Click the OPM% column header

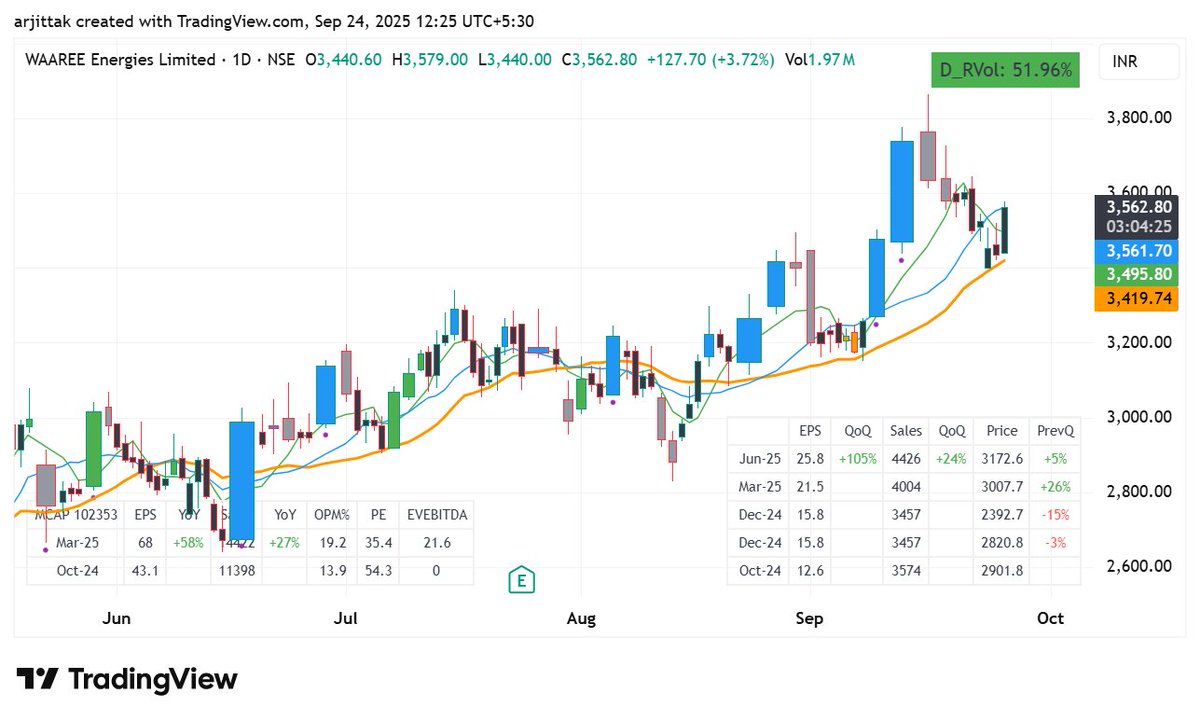[x=331, y=515]
